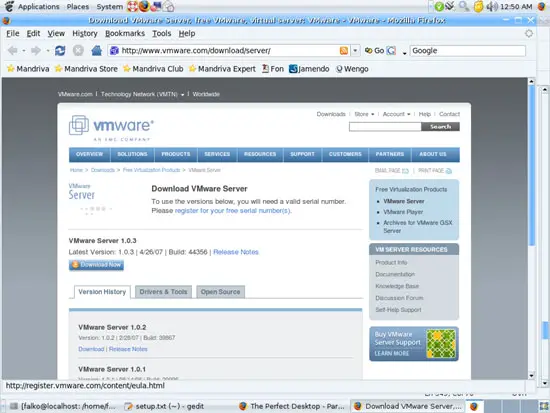Open the Mandriva Store bookmark
Image resolution: width=550 pixels, height=413 pixels.
tap(86, 69)
